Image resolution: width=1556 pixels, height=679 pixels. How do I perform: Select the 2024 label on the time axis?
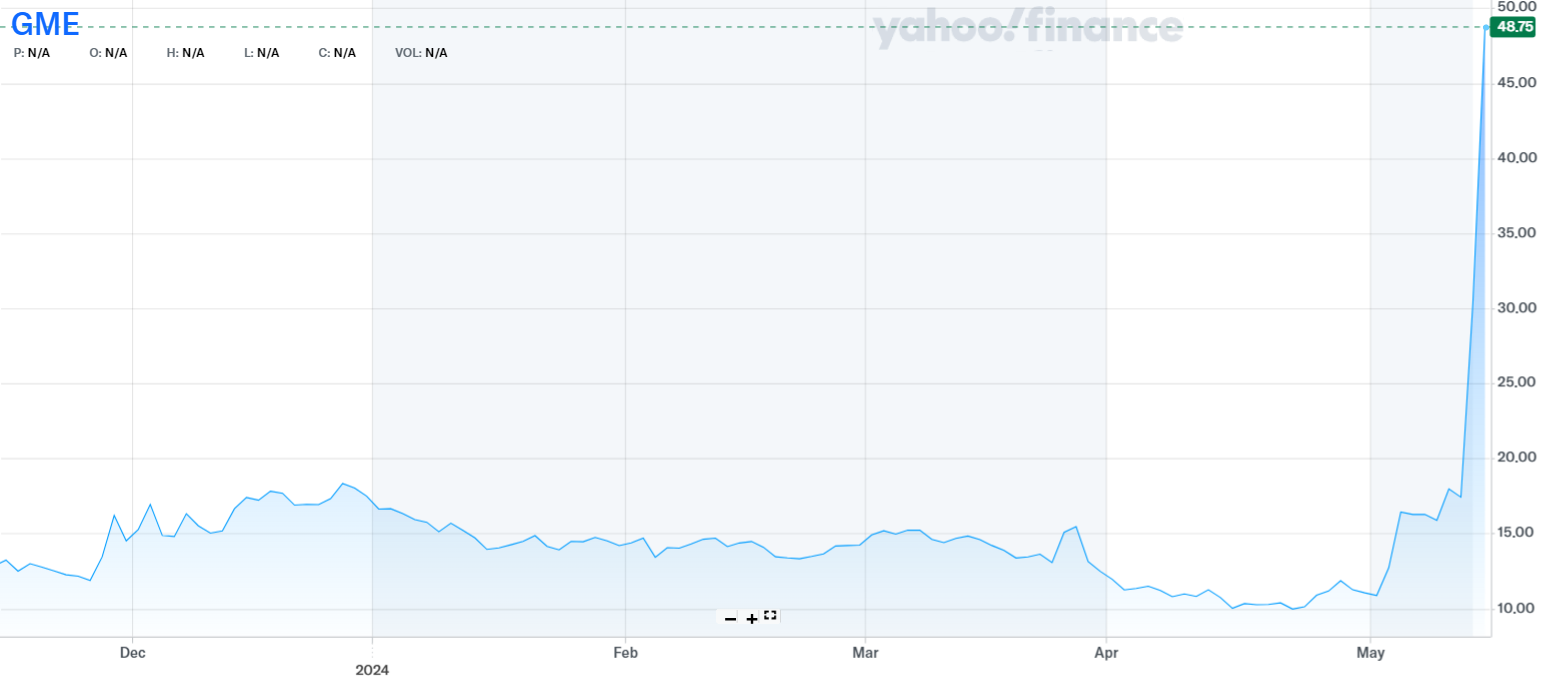[x=372, y=670]
